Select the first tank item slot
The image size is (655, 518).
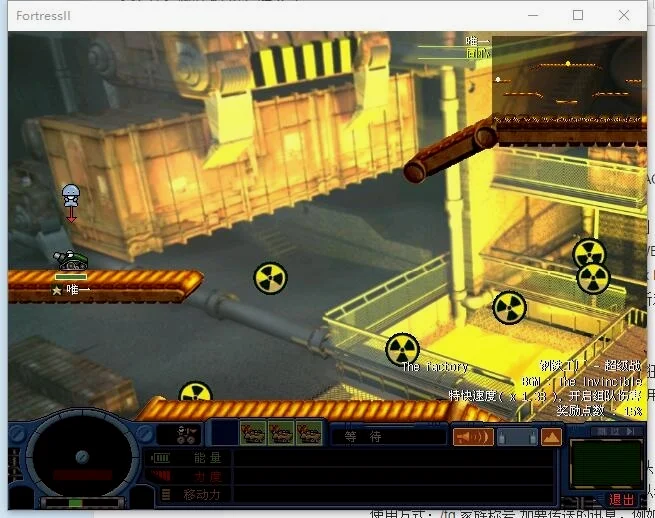click(253, 433)
